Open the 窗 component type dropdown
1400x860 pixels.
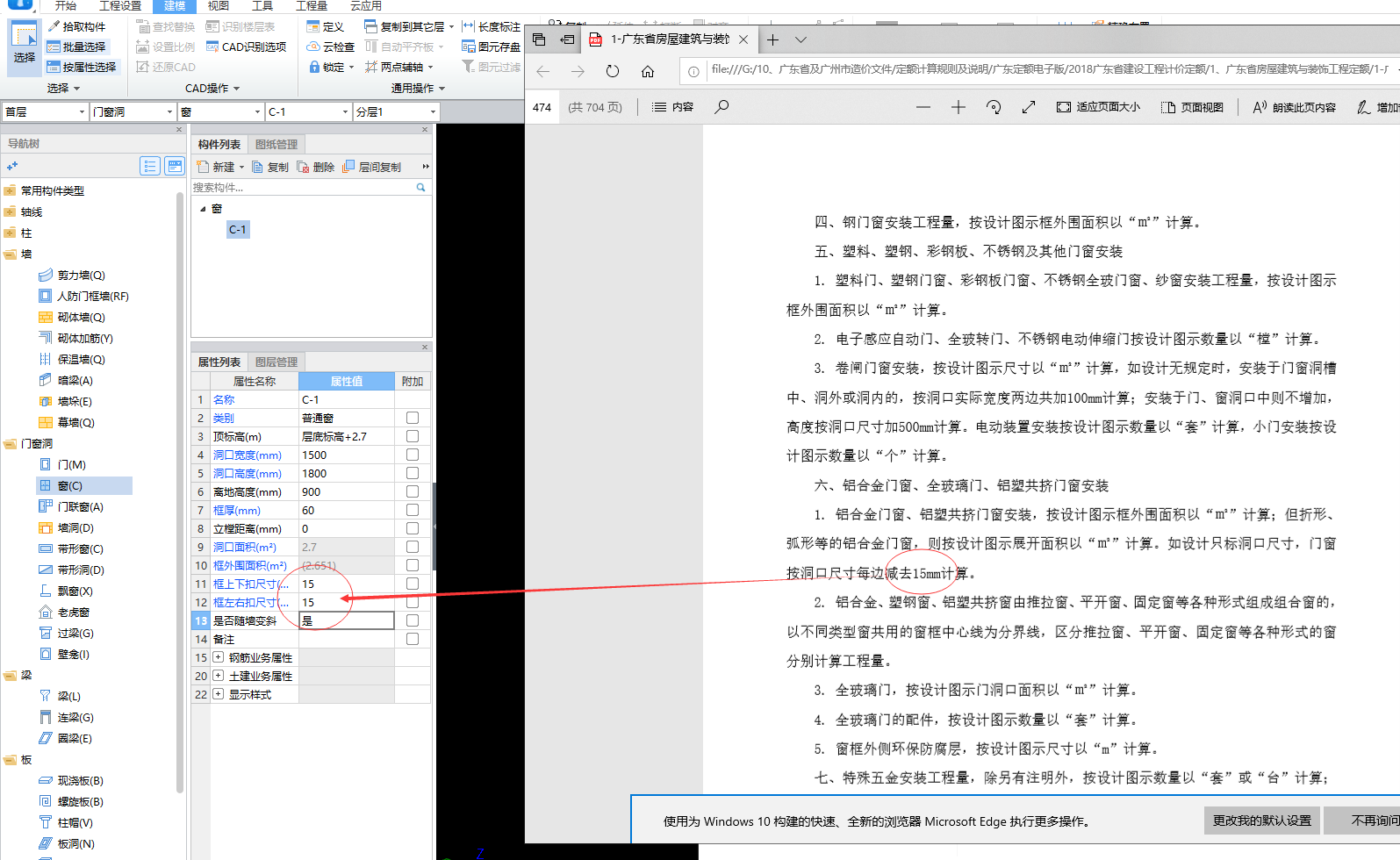258,112
